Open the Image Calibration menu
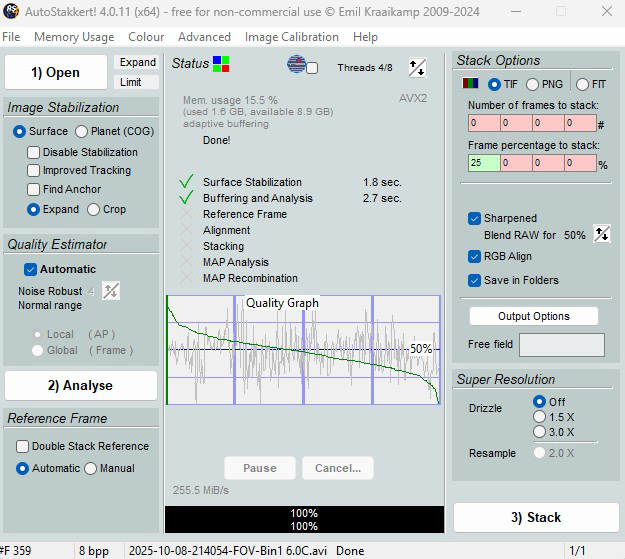 coord(291,37)
